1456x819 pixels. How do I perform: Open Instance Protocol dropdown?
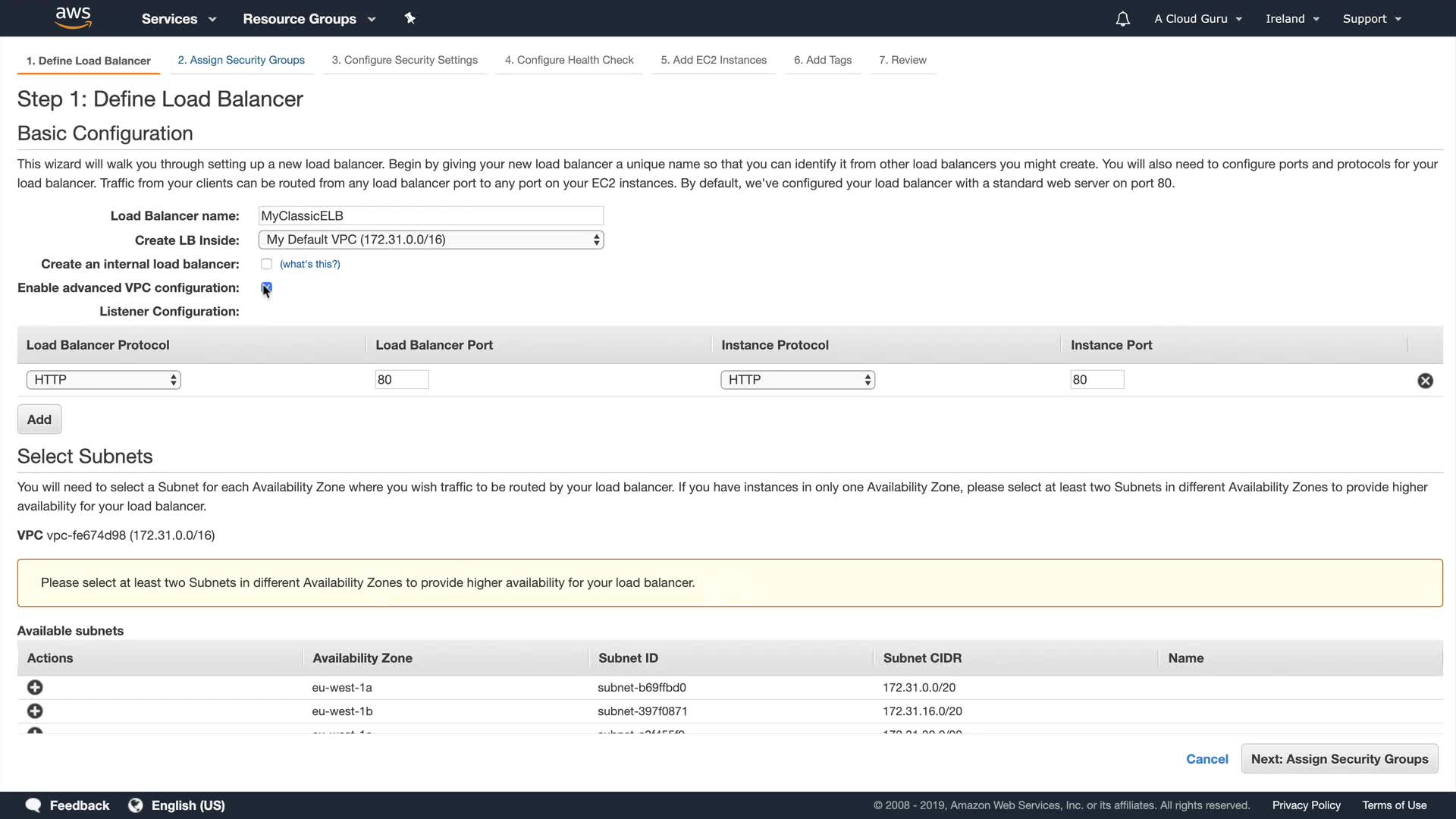pyautogui.click(x=797, y=380)
